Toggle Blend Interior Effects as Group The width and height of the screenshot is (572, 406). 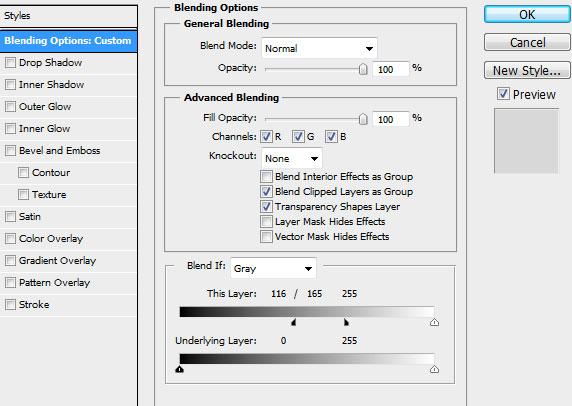(x=266, y=177)
